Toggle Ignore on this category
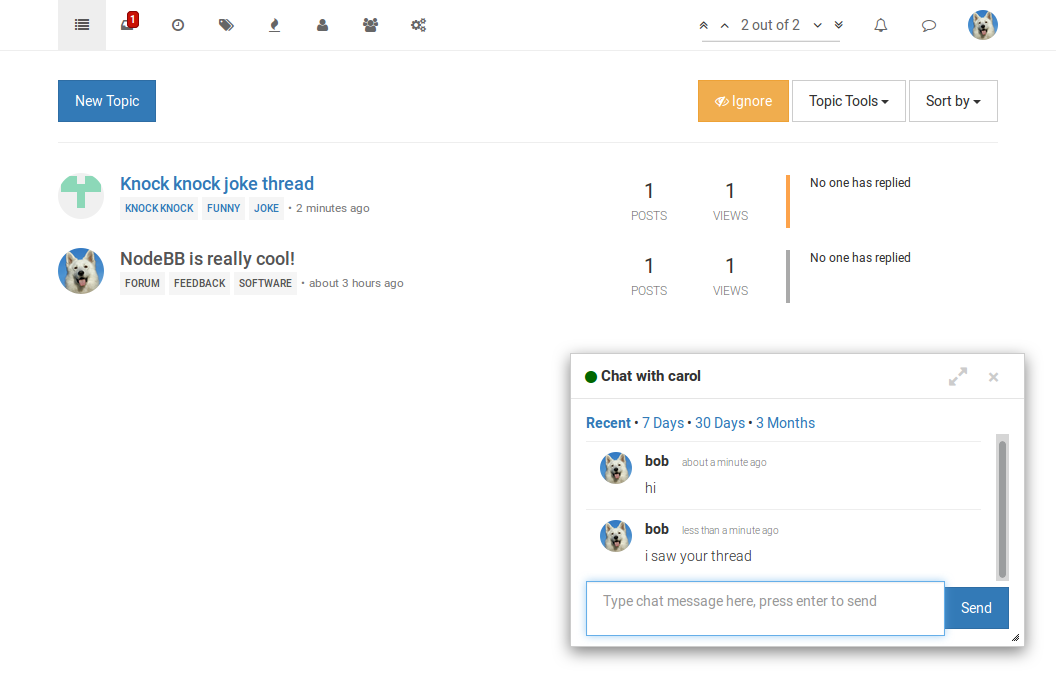Viewport: 1056px width, 680px height. click(x=743, y=101)
